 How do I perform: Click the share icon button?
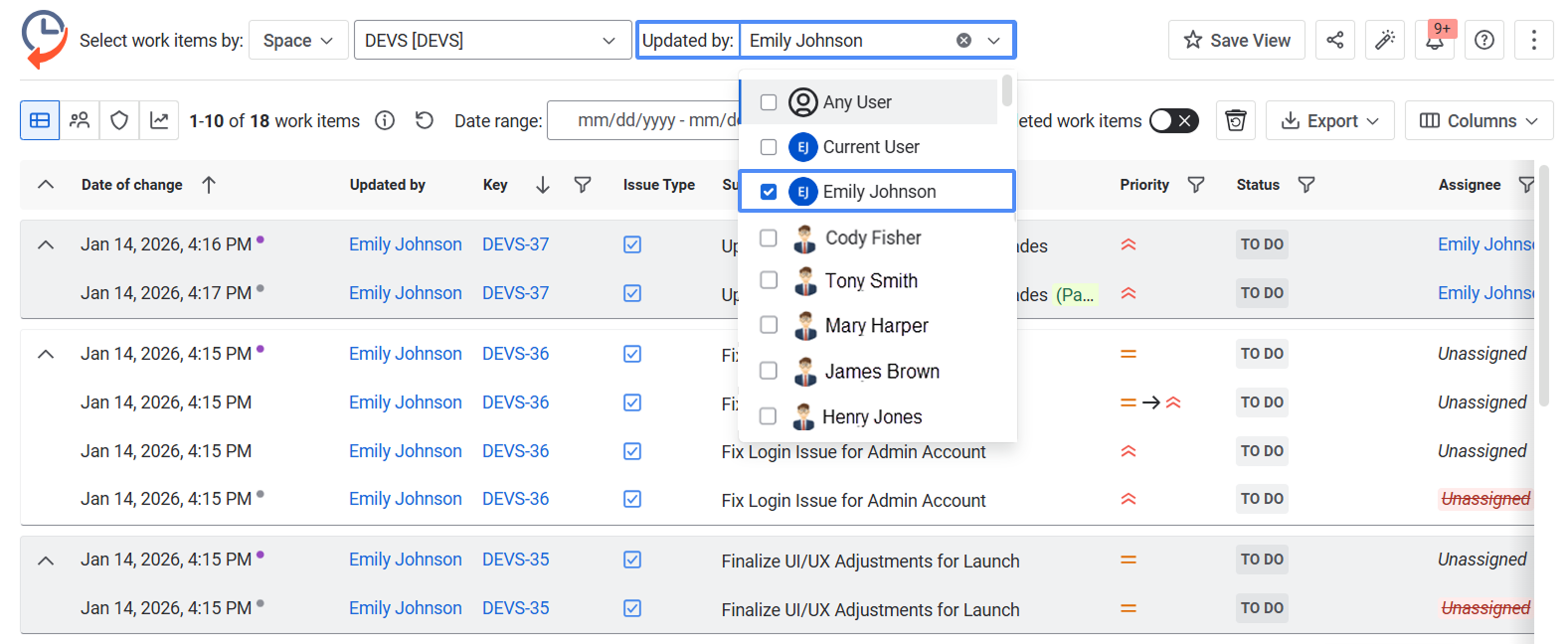pyautogui.click(x=1334, y=41)
